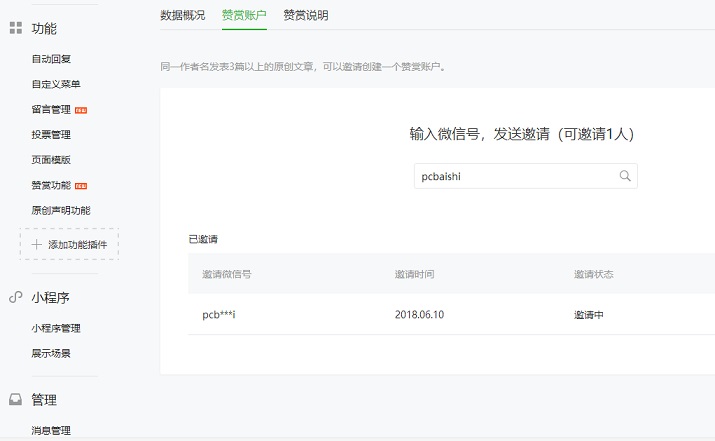Open 赞赏功能 in the sidebar
The image size is (715, 441).
[51, 185]
